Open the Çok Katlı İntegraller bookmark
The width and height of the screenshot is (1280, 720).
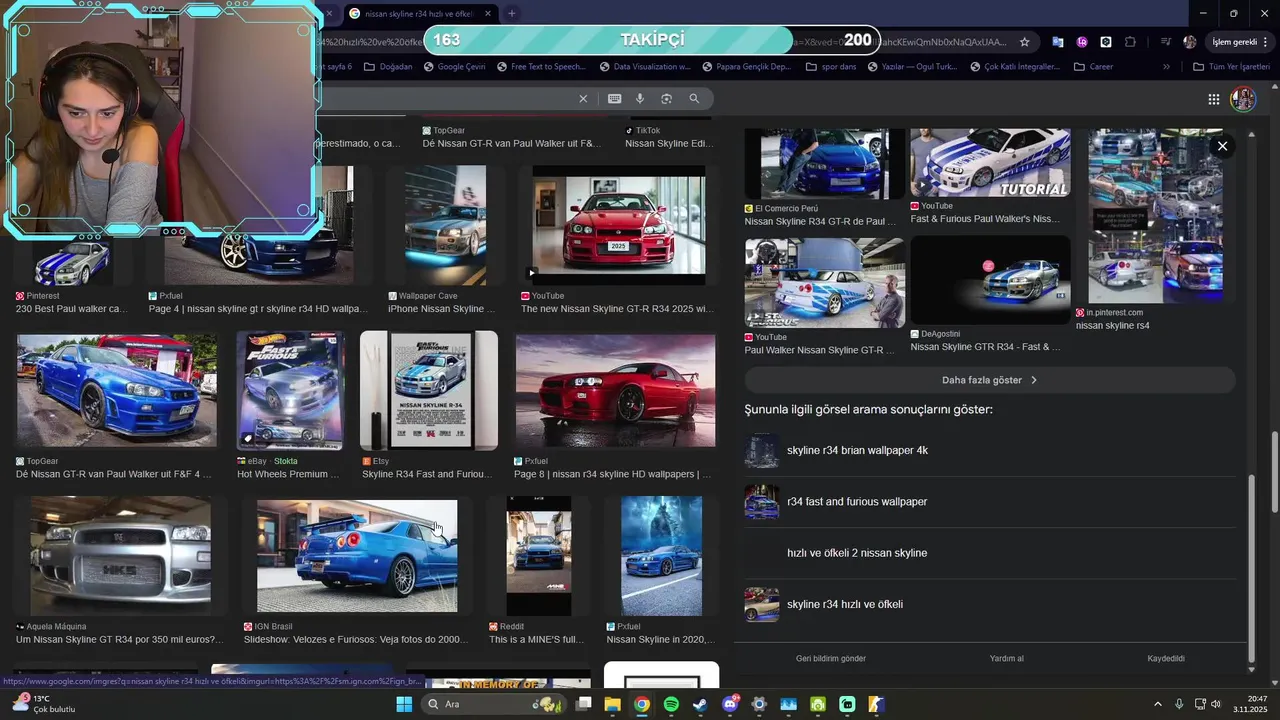point(1015,67)
